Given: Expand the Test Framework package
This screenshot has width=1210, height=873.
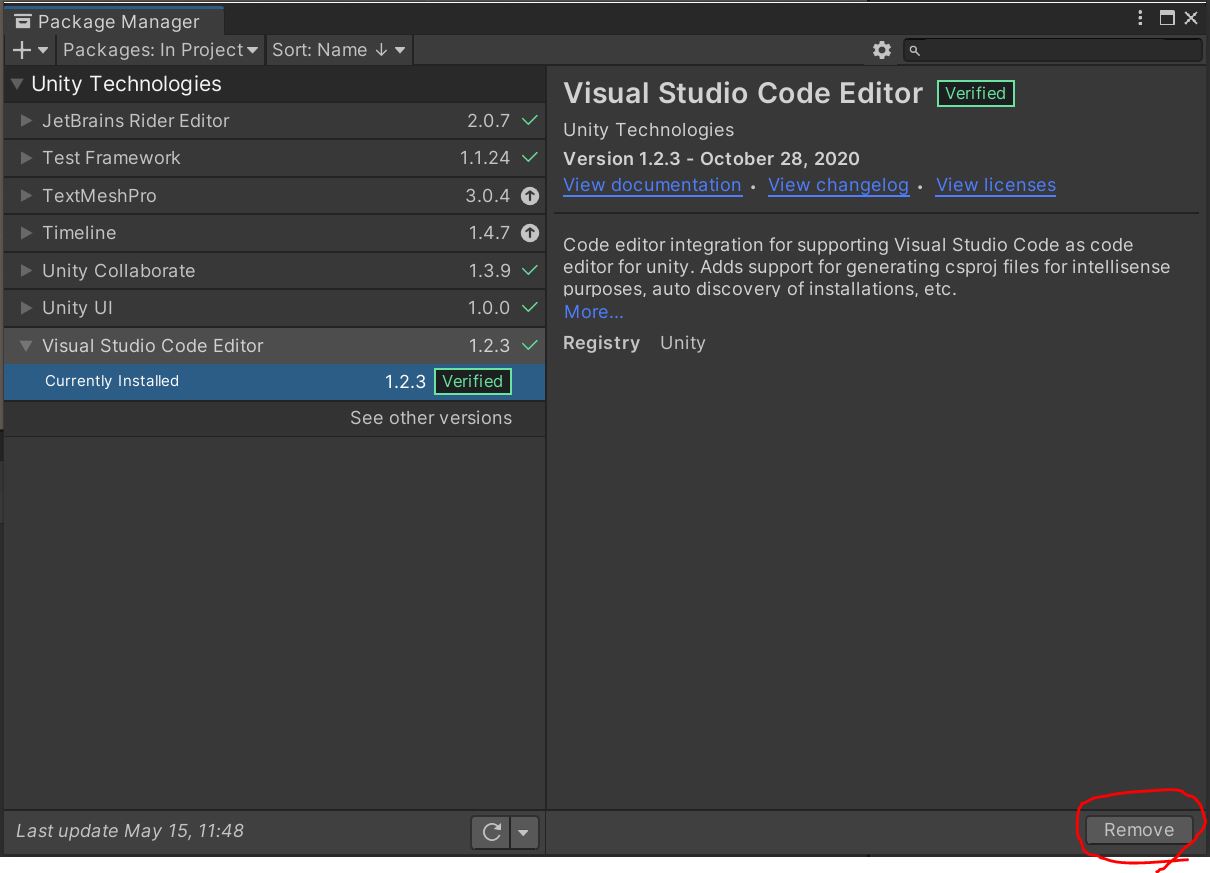Looking at the screenshot, I should point(27,158).
